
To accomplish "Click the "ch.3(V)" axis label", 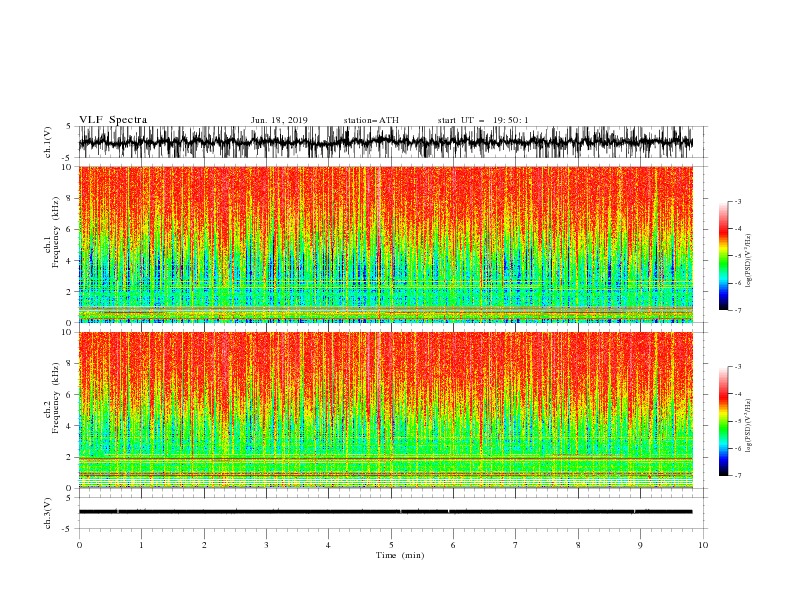I will coord(48,513).
